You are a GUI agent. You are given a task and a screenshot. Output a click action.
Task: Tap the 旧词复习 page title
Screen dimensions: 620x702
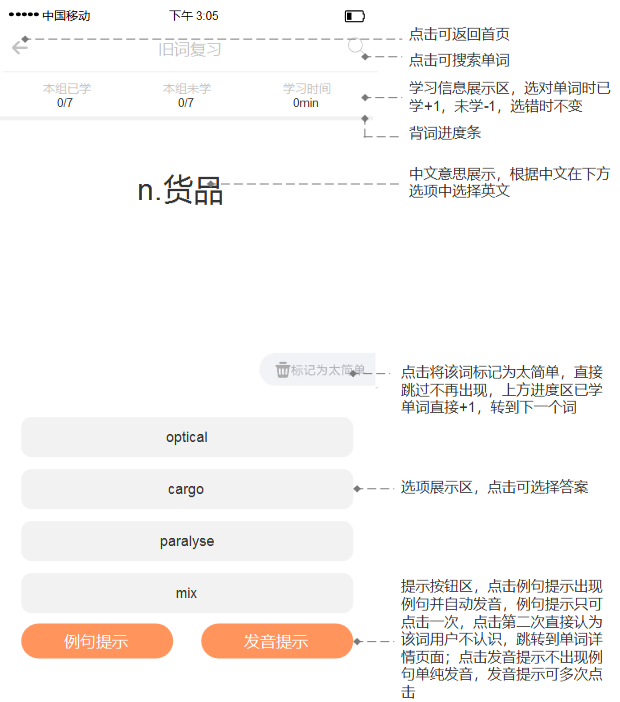pyautogui.click(x=190, y=49)
